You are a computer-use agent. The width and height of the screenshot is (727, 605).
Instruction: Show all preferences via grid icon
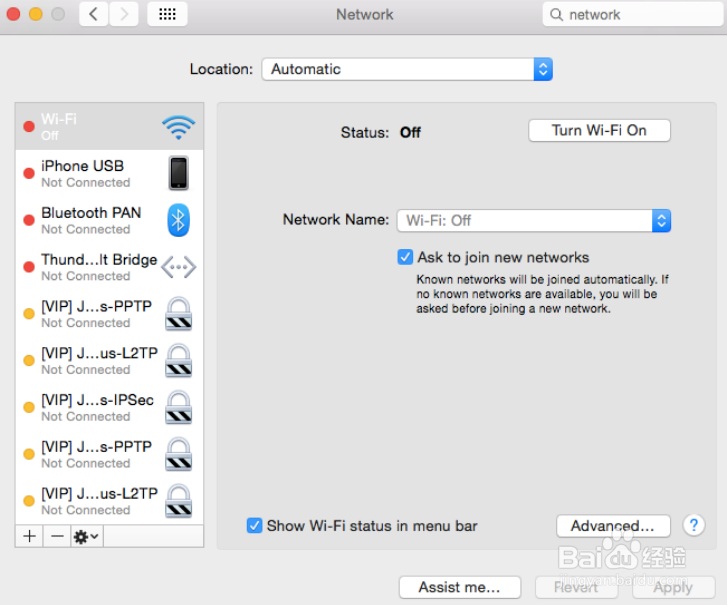point(167,14)
